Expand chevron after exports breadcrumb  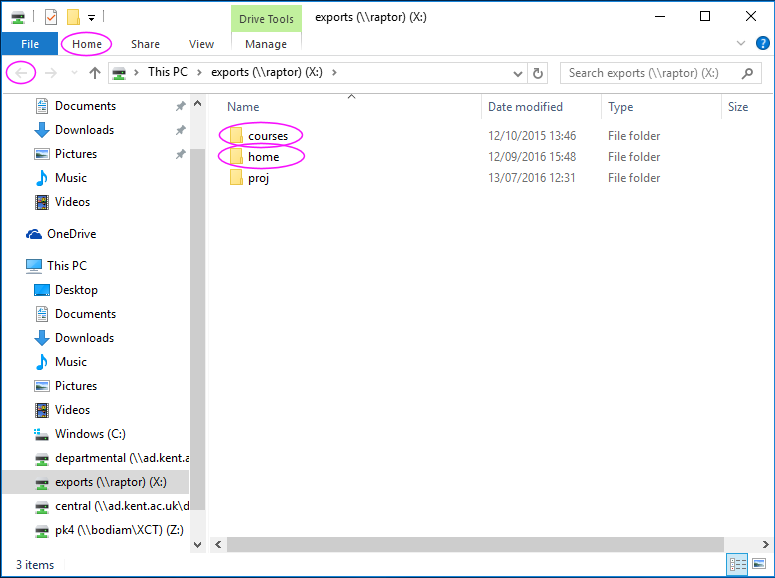pyautogui.click(x=334, y=72)
